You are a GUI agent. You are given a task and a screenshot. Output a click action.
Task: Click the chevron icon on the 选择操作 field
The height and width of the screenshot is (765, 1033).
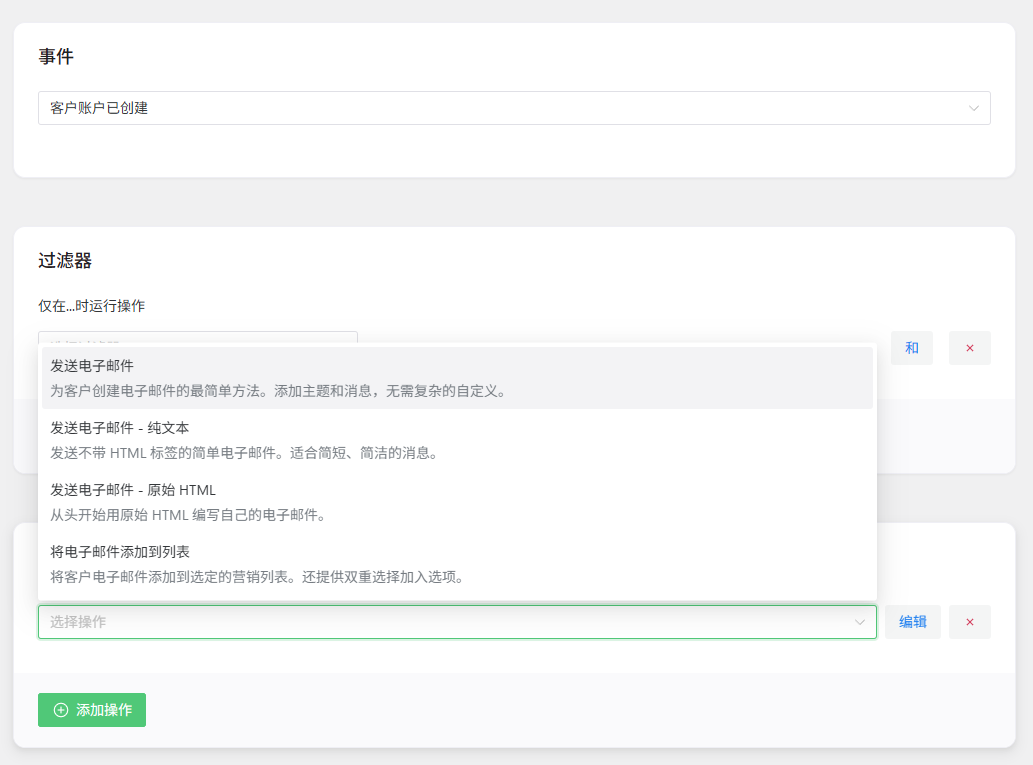click(x=862, y=621)
